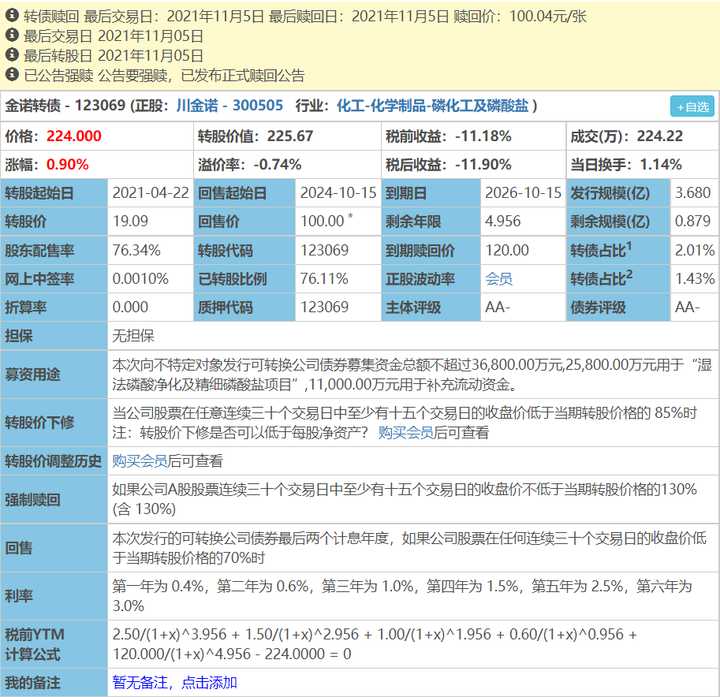Open 会员 link next to 正股波动率
The height and width of the screenshot is (697, 720).
[499, 279]
